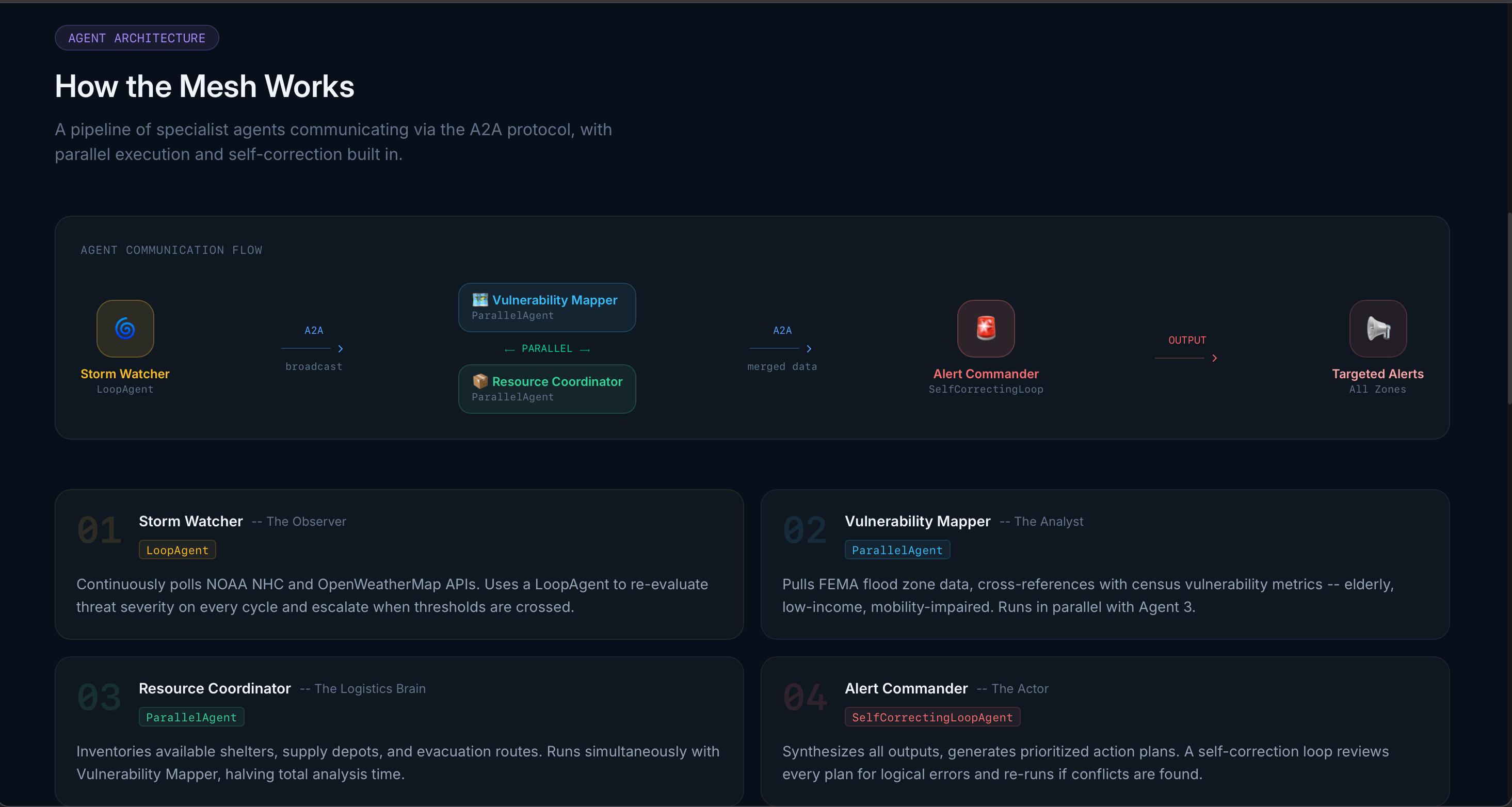The width and height of the screenshot is (1512, 807).
Task: Click the How the Mesh Works heading
Action: click(x=204, y=86)
